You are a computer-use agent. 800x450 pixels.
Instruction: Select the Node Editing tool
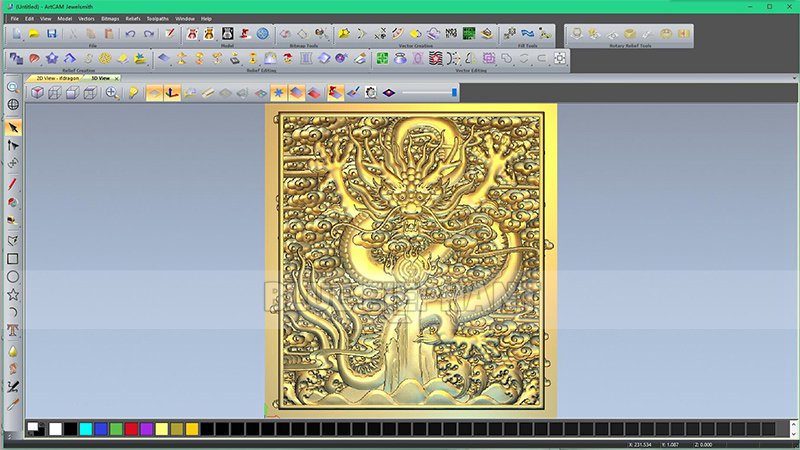coord(13,145)
